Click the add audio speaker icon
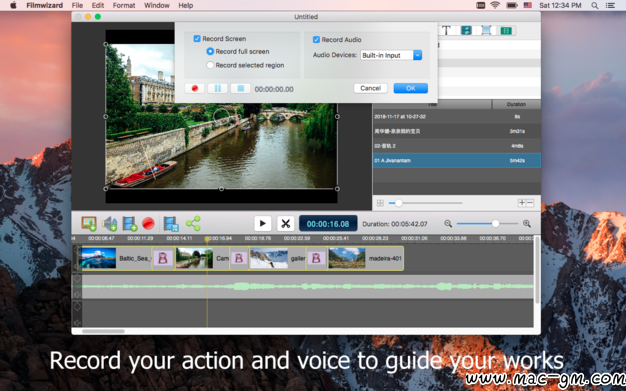This screenshot has height=391, width=626. point(109,224)
